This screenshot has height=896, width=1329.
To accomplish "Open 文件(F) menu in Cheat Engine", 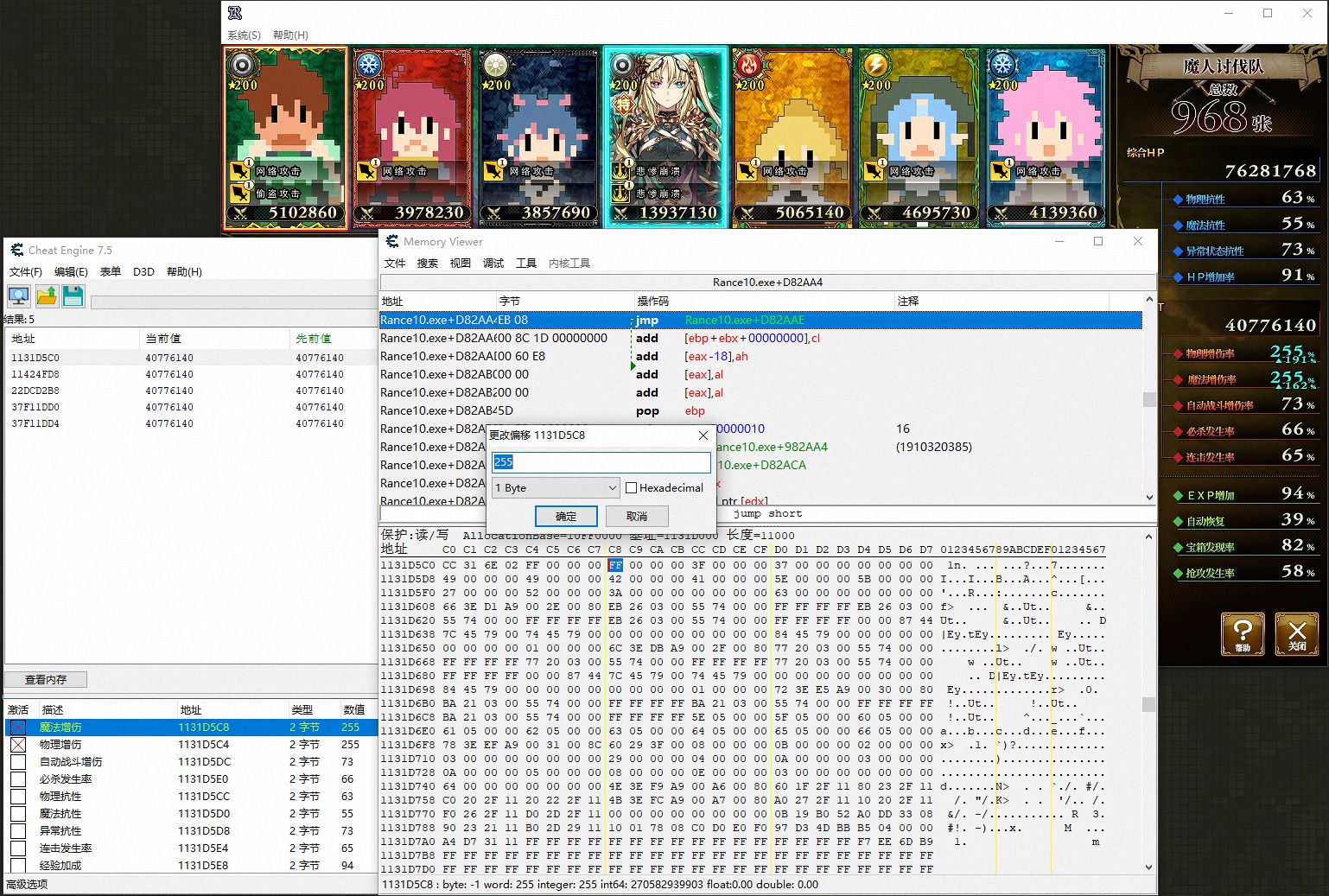I will [x=26, y=271].
